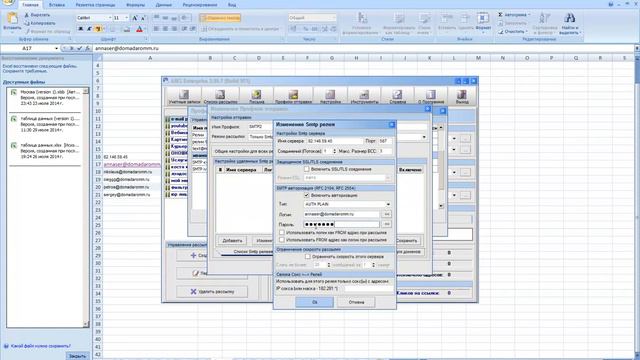Open Excel Name Box A17 dropdown
This screenshot has height=360, width=640.
(56, 48)
